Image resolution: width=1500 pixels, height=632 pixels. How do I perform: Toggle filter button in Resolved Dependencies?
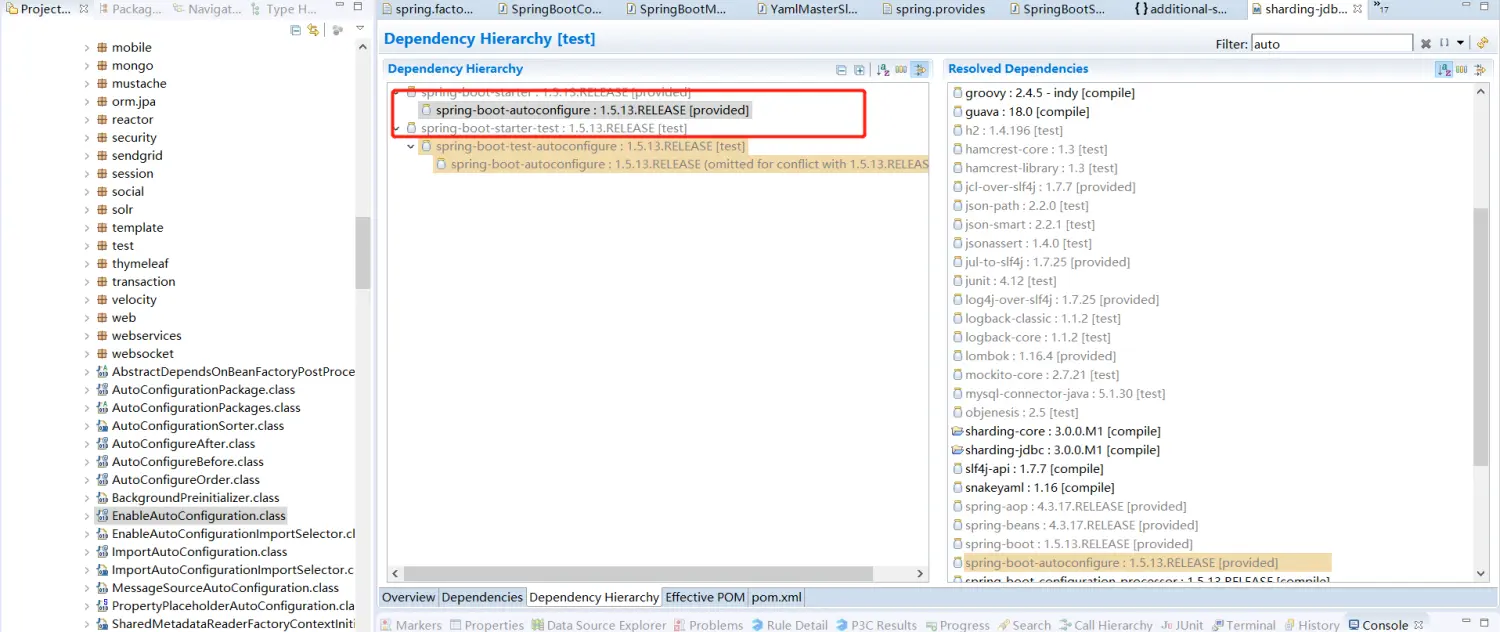pyautogui.click(x=1480, y=70)
